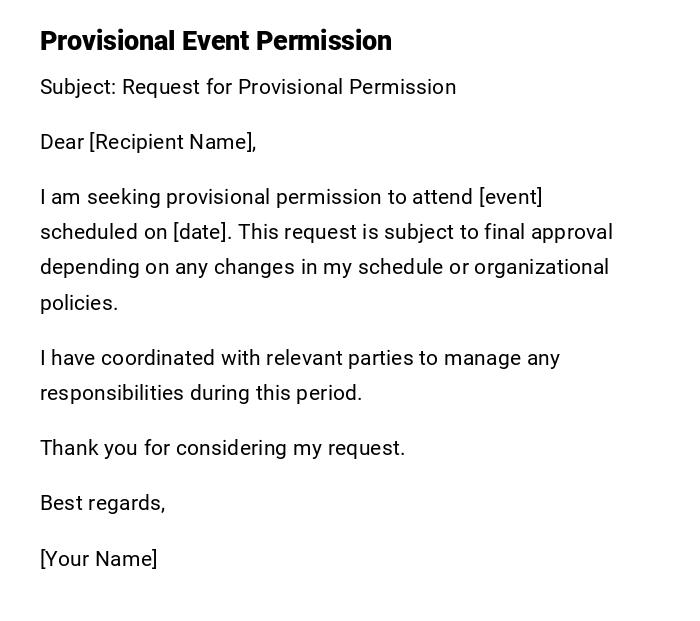Select the [Recipient Name] placeholder
Image resolution: width=700 pixels, height=621 pixels.
tap(172, 142)
